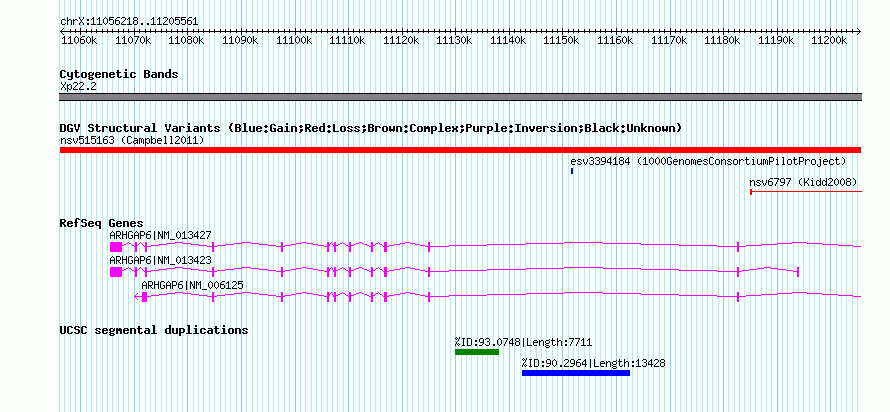Click the green segmental duplication bar

(477, 352)
